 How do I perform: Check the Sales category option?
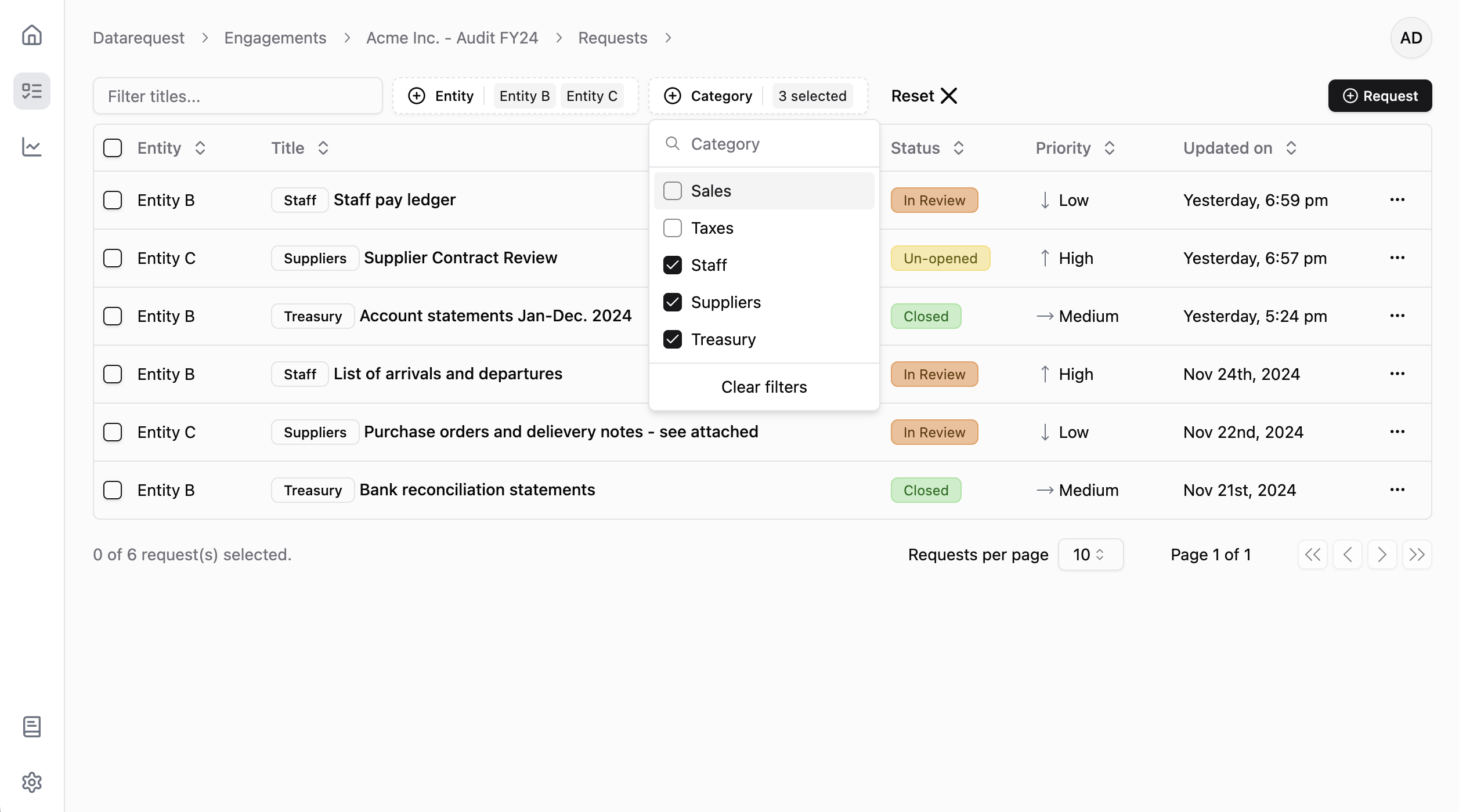673,191
